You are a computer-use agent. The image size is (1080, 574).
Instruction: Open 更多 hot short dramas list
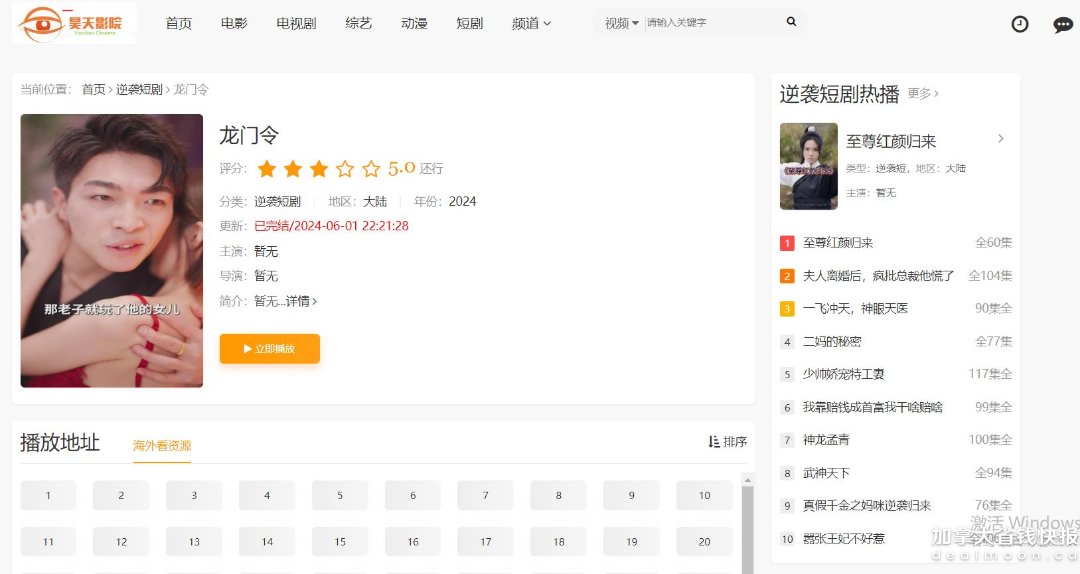click(923, 93)
